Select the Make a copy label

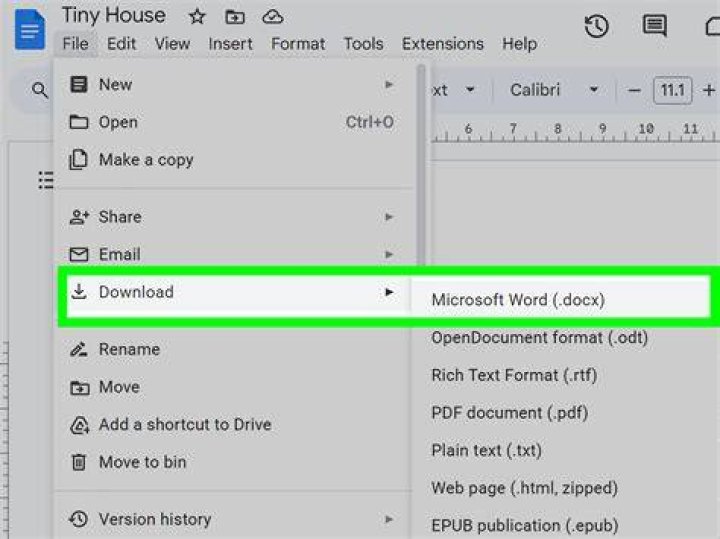point(146,160)
